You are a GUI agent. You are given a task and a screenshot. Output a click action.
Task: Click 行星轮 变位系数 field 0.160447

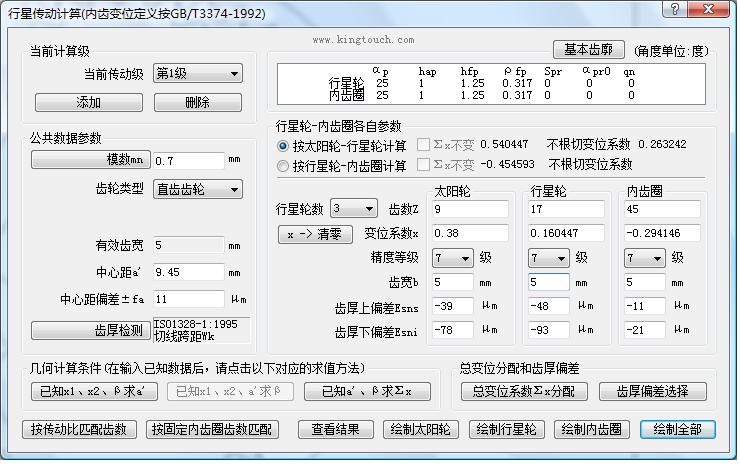566,233
